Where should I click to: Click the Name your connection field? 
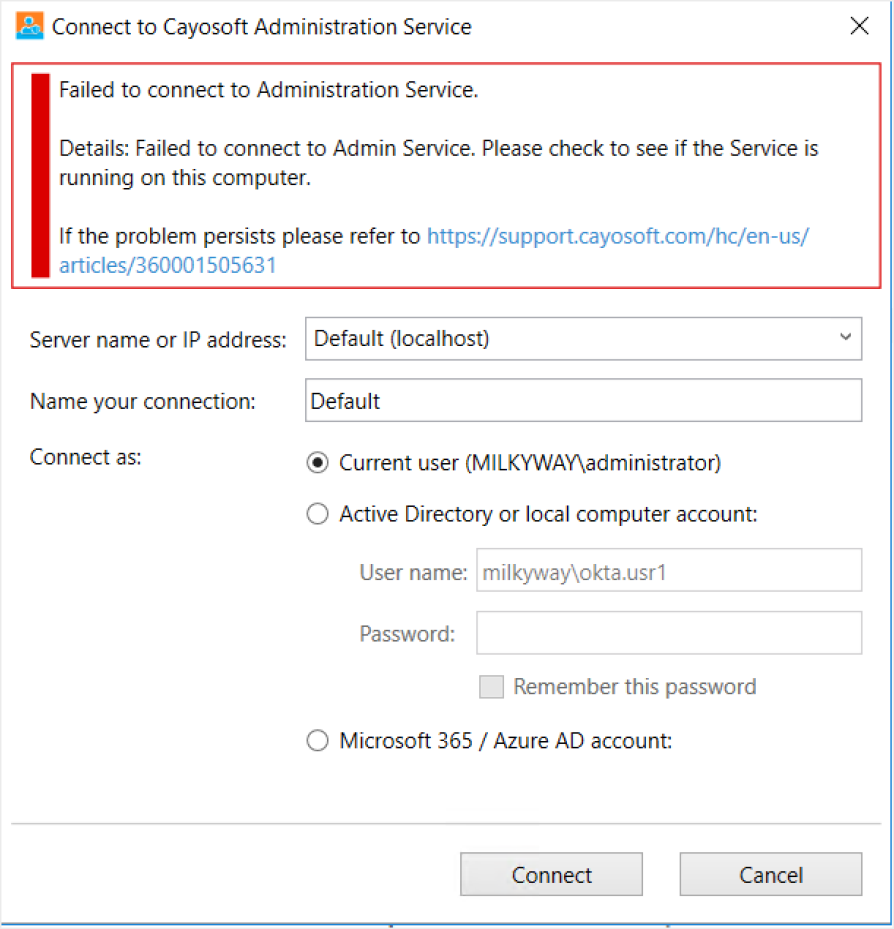point(583,401)
